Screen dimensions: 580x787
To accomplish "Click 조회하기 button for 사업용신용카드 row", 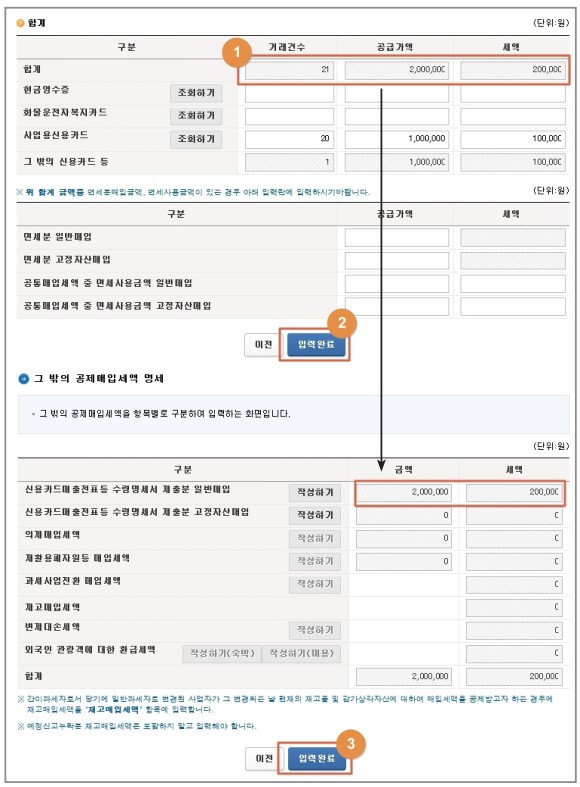I will click(x=196, y=139).
